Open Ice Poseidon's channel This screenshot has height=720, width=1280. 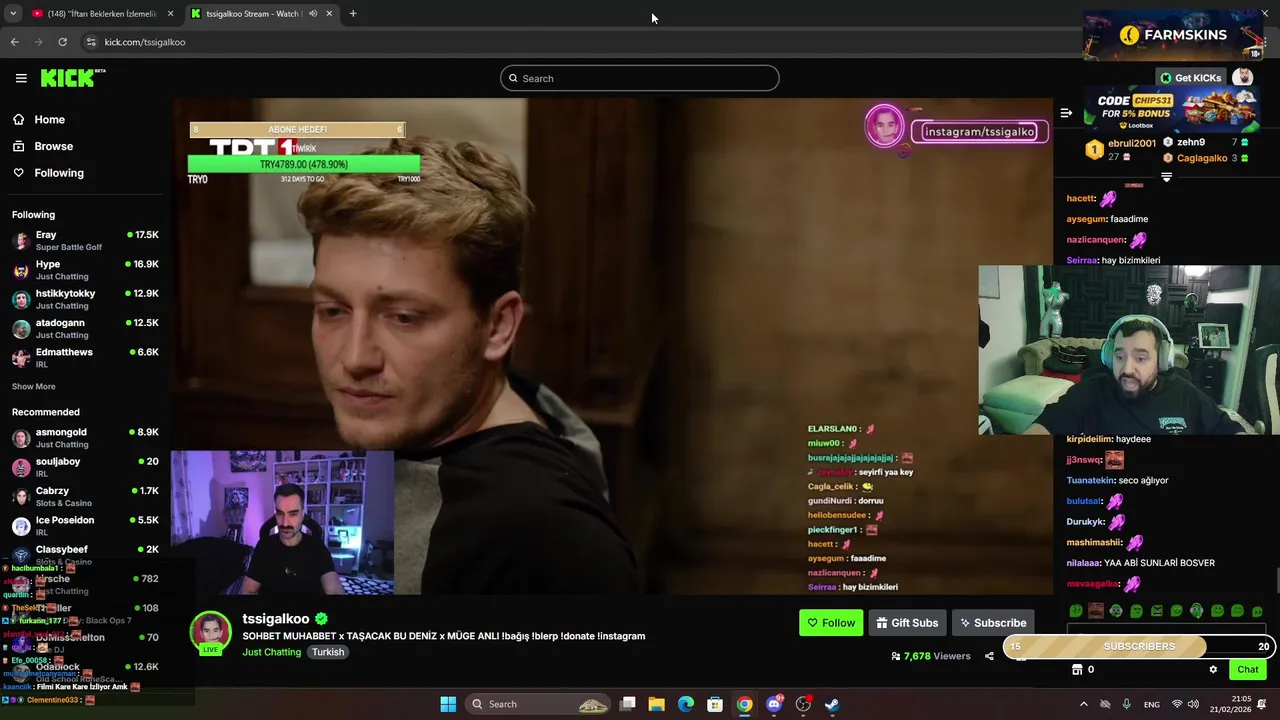pos(85,525)
